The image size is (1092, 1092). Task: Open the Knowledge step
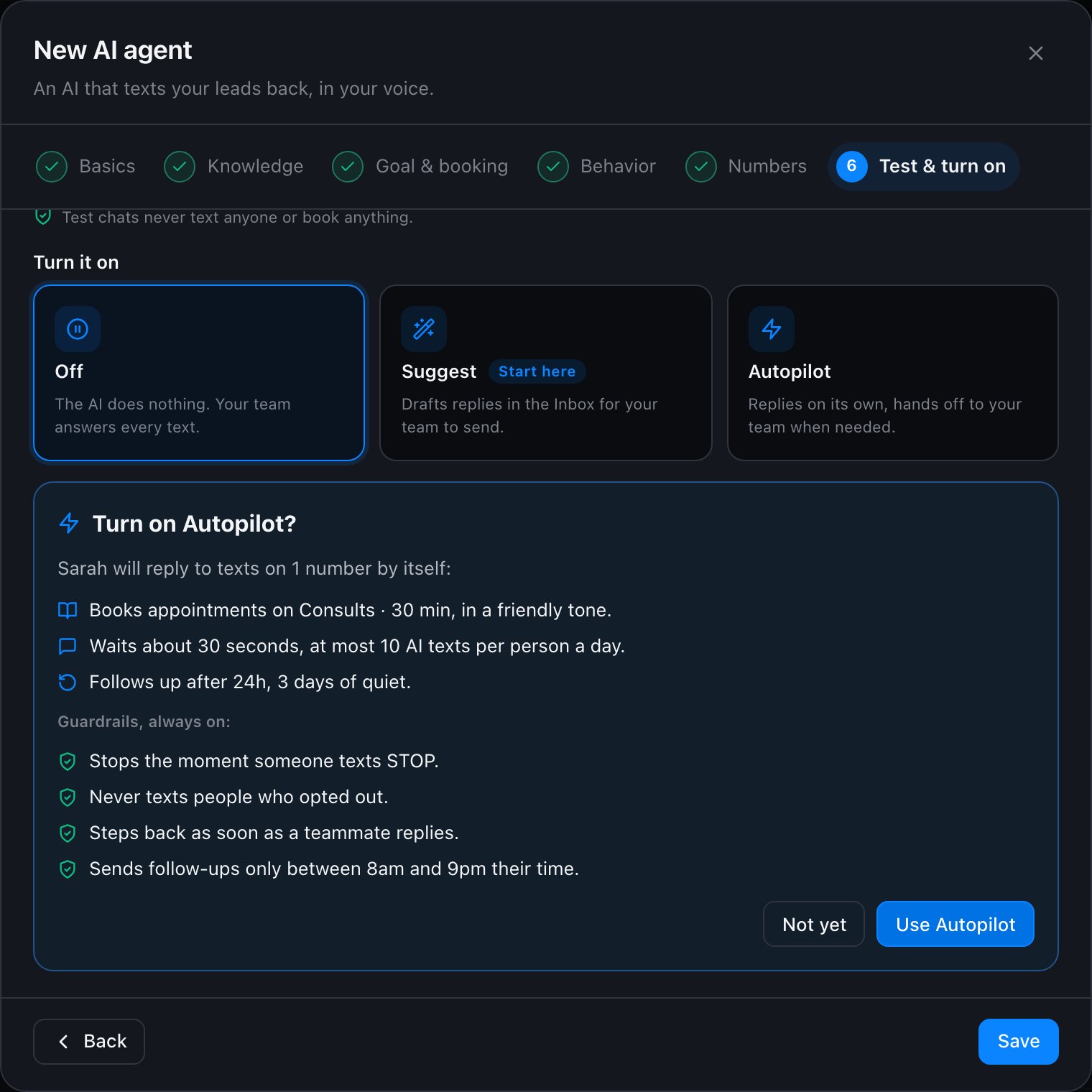pos(233,167)
